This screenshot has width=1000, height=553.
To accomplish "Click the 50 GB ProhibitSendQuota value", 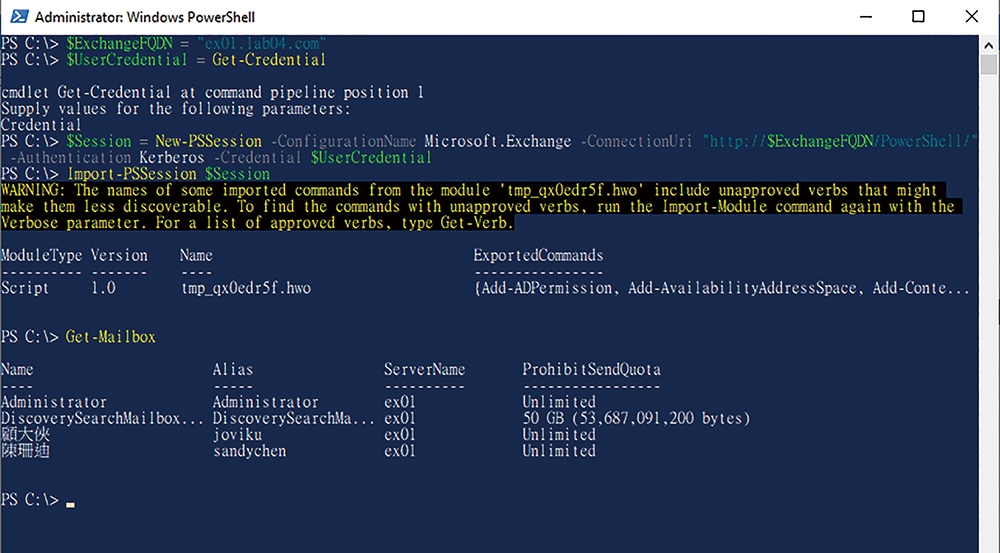I will (636, 418).
